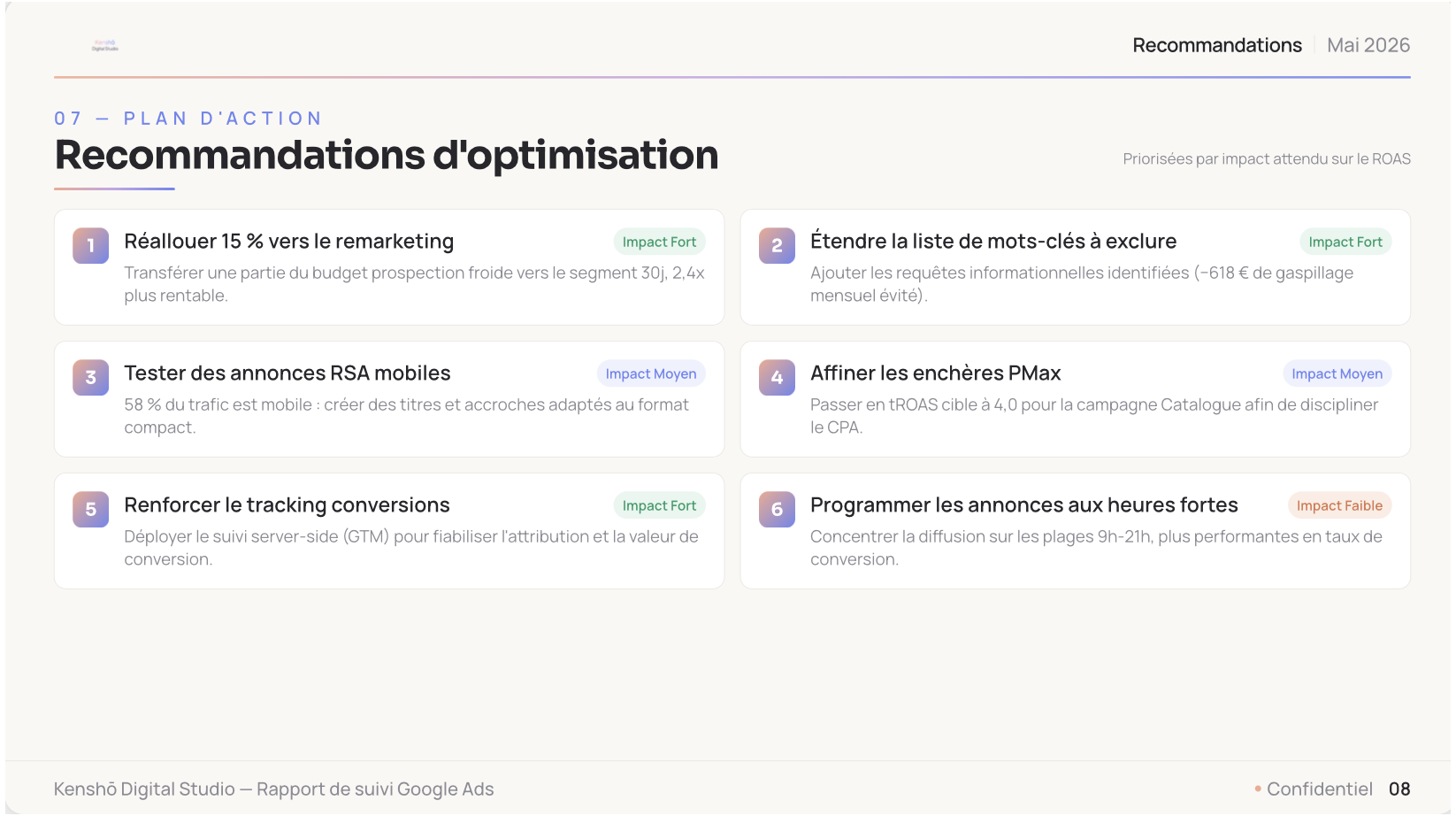Image resolution: width=1456 pixels, height=816 pixels.
Task: Click 'Priorisées par impact attendu sur le ROAS'
Action: (1267, 159)
